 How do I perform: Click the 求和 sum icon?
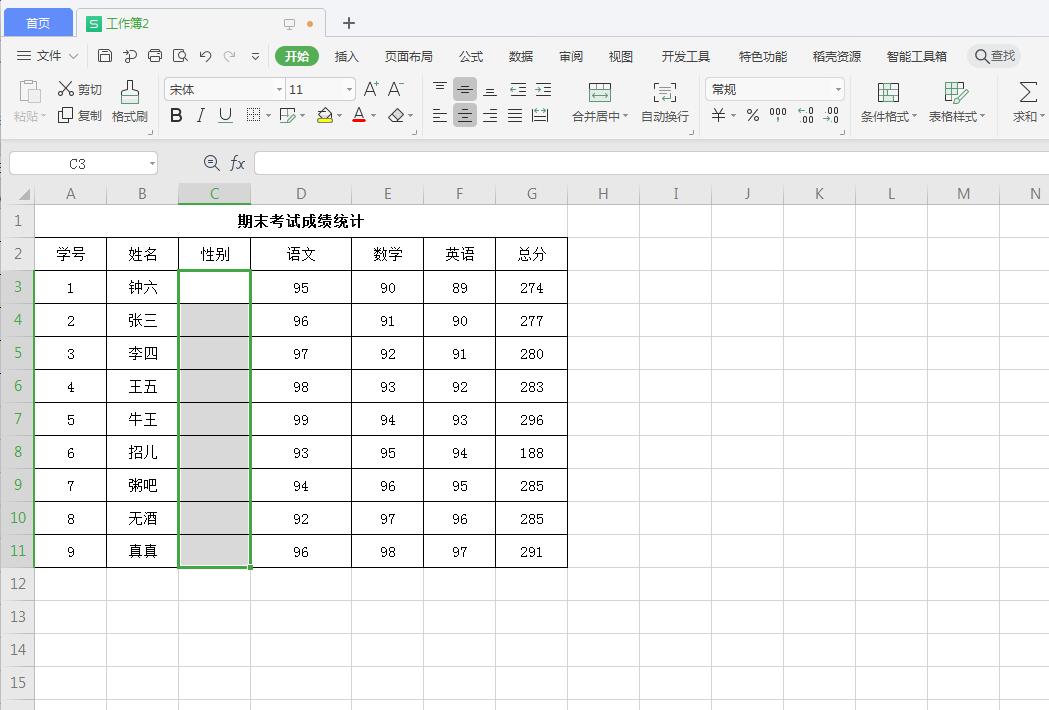pos(1026,100)
